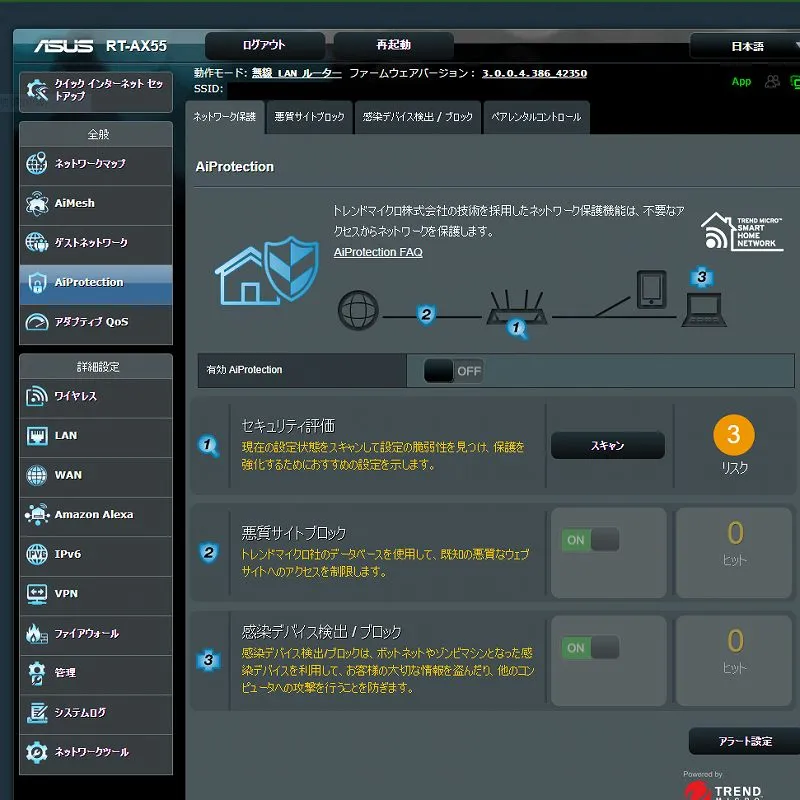Click the Wireless signal icon

coord(37,396)
